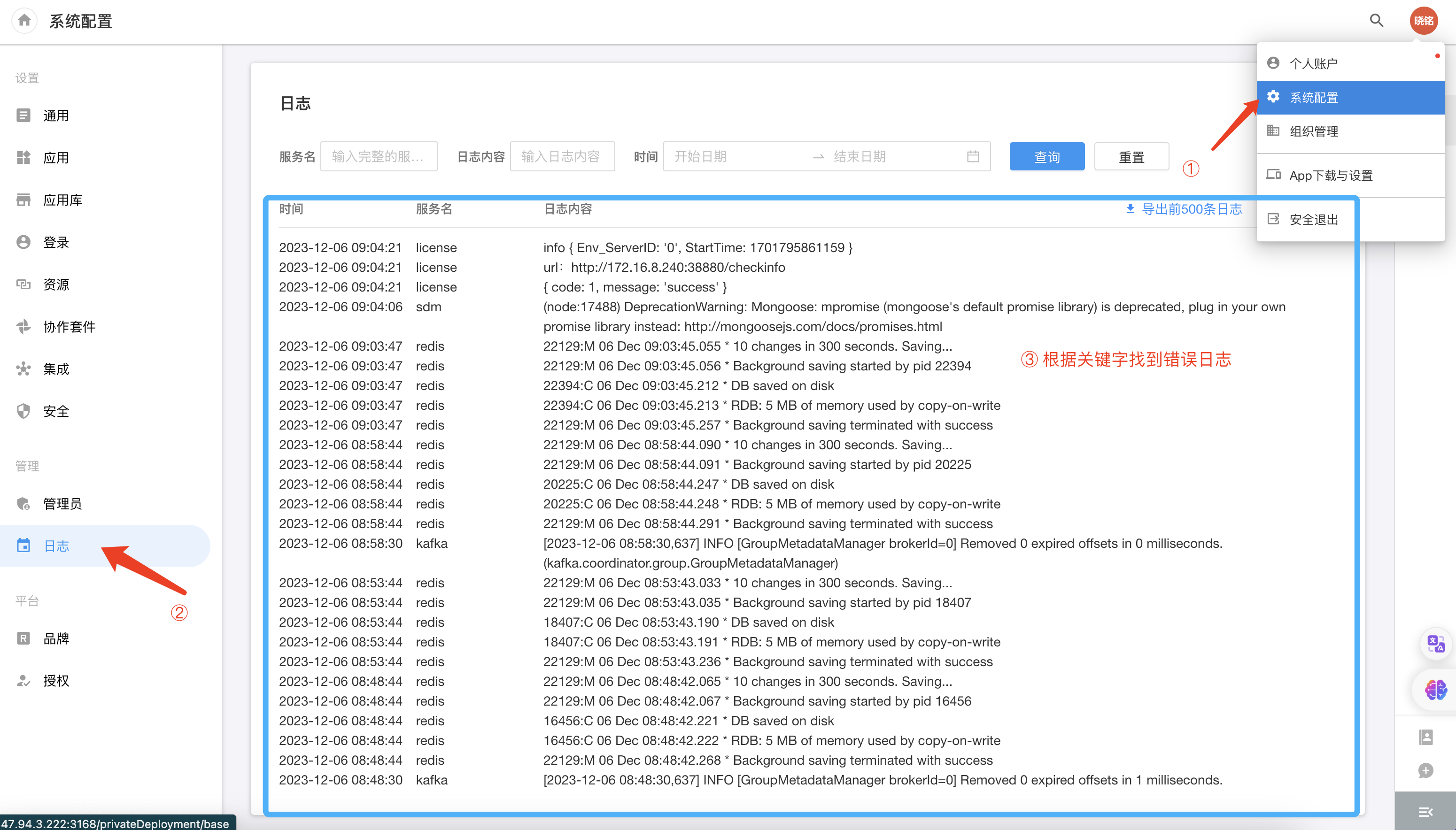Viewport: 1456px width, 830px height.
Task: Select 组织管理 from the user menu
Action: pyautogui.click(x=1313, y=131)
